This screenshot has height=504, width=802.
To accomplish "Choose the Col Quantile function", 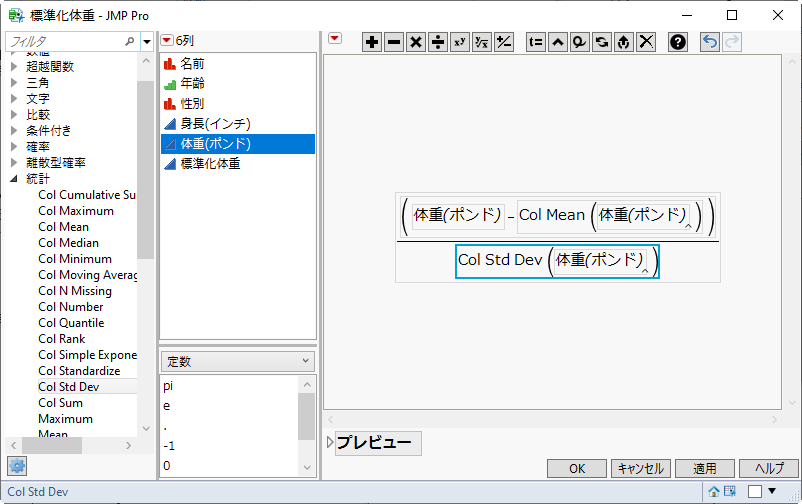I will 71,323.
